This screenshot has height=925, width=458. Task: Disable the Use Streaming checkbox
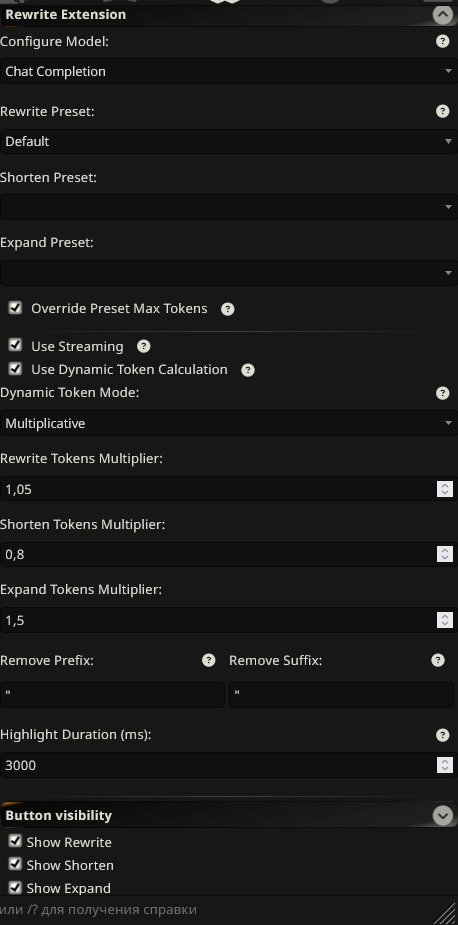15,345
